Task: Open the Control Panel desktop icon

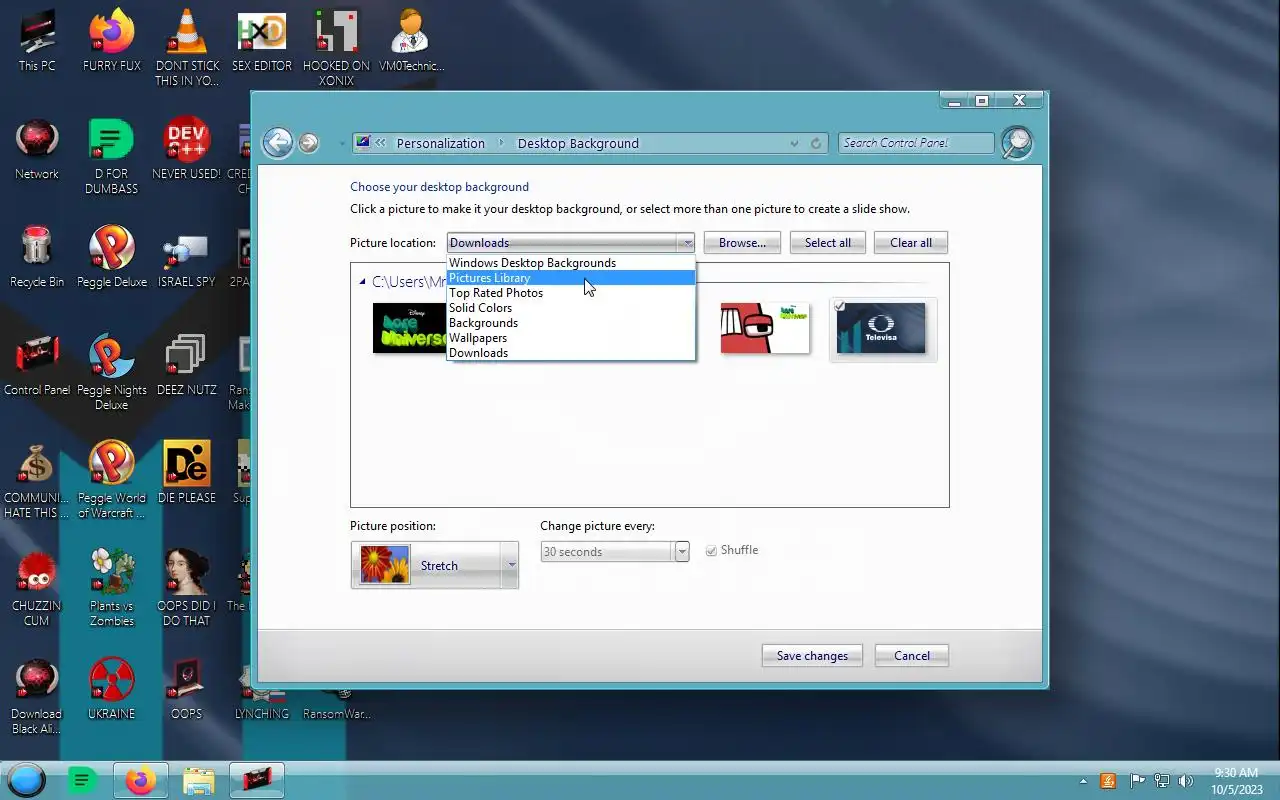Action: click(37, 365)
